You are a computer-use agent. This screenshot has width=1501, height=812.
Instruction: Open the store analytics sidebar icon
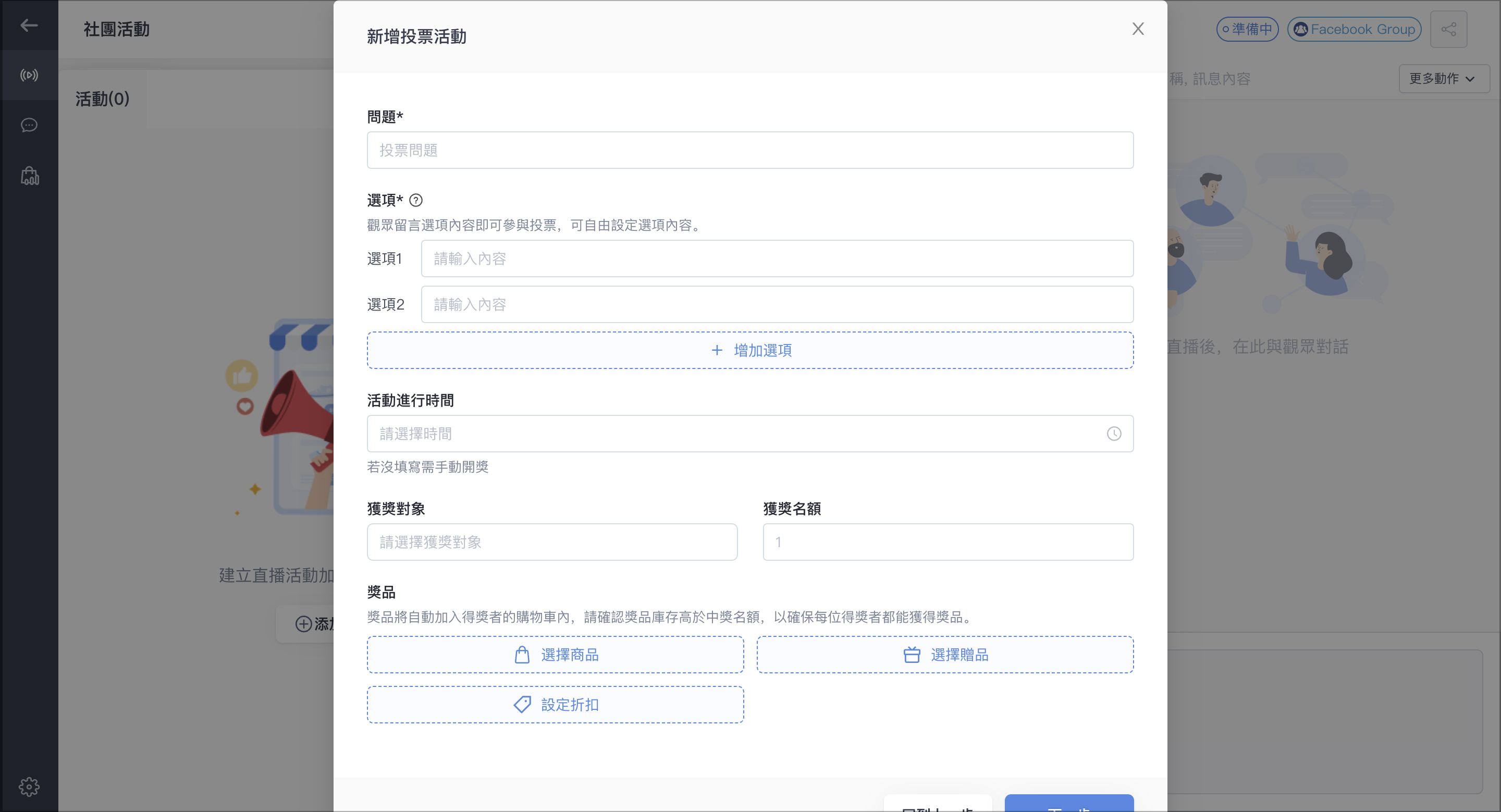pos(29,176)
